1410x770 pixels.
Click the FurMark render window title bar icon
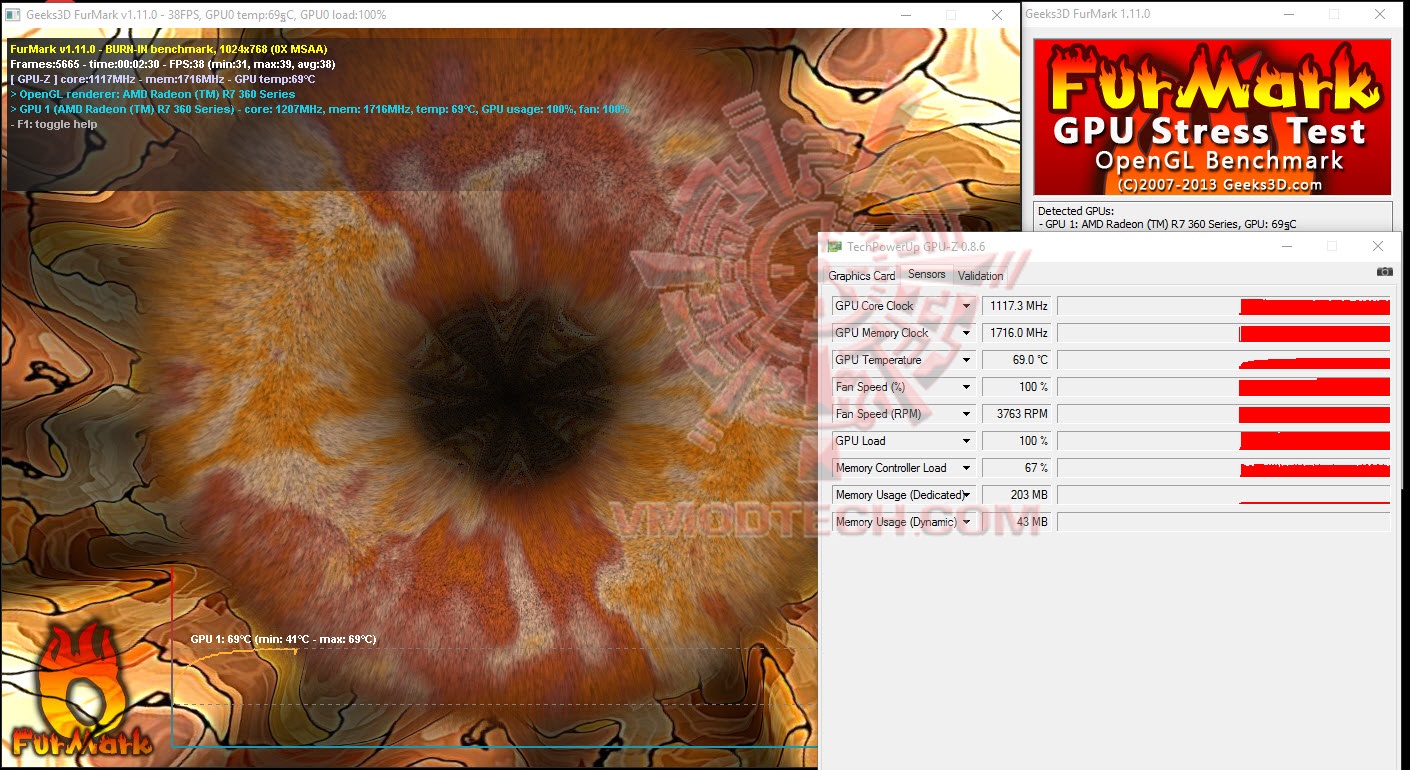tap(12, 15)
